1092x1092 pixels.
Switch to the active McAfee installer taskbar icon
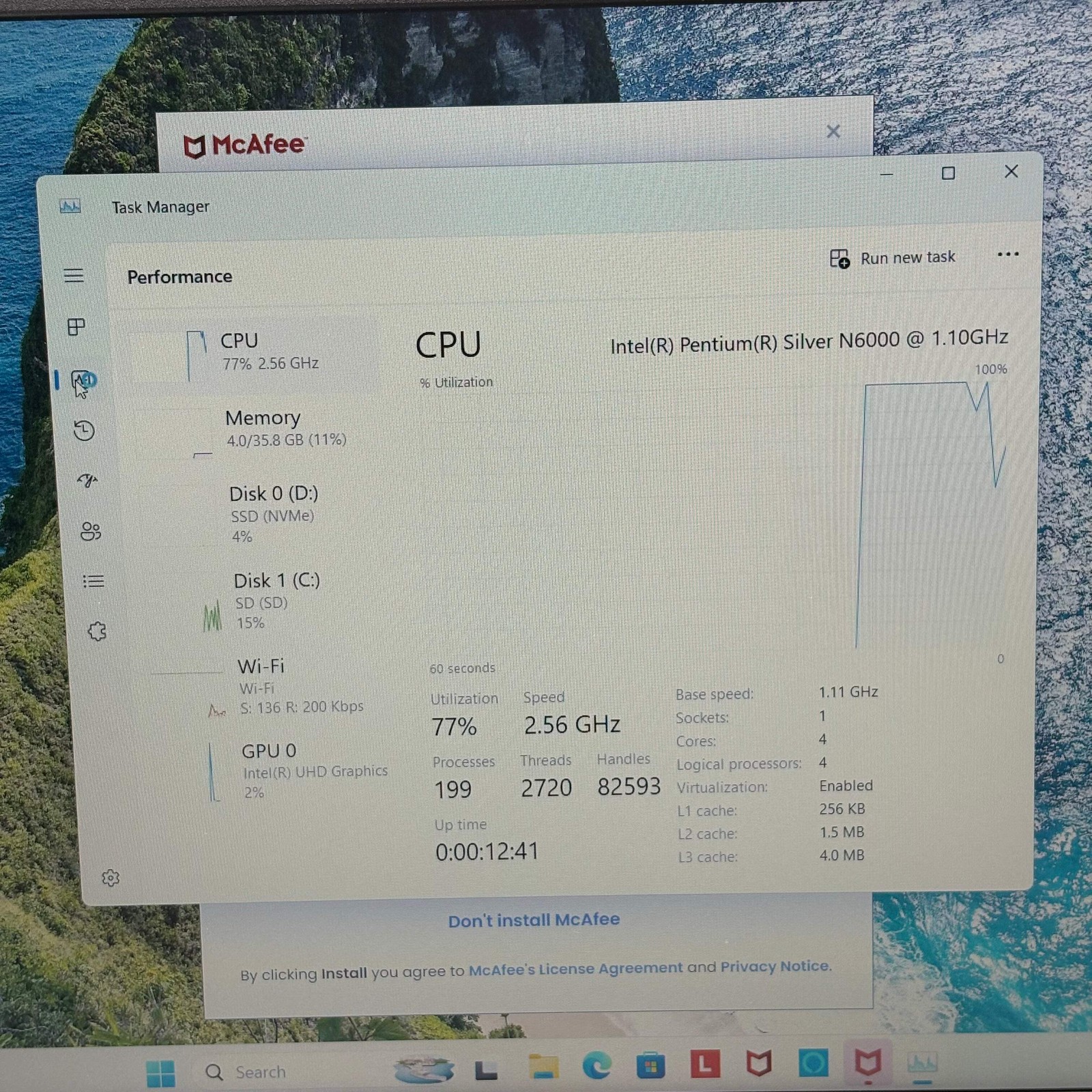pyautogui.click(x=867, y=1062)
